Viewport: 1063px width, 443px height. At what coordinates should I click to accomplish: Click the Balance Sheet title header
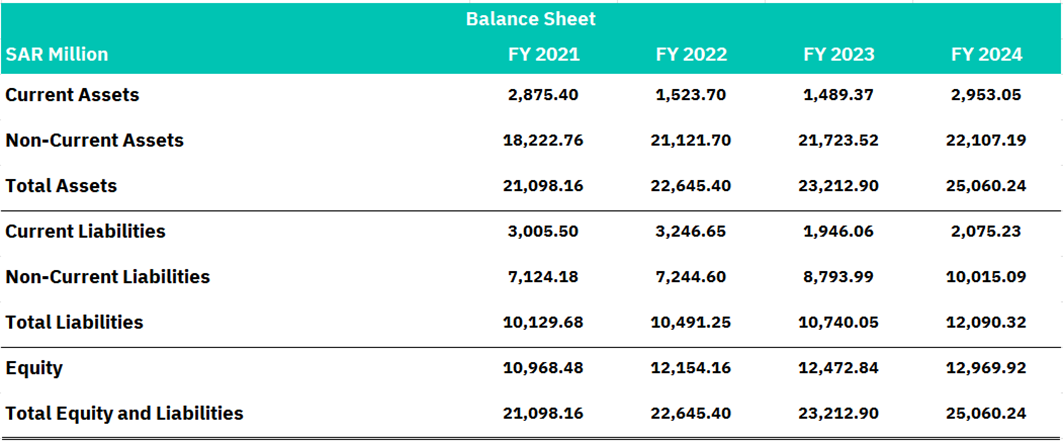(x=530, y=19)
